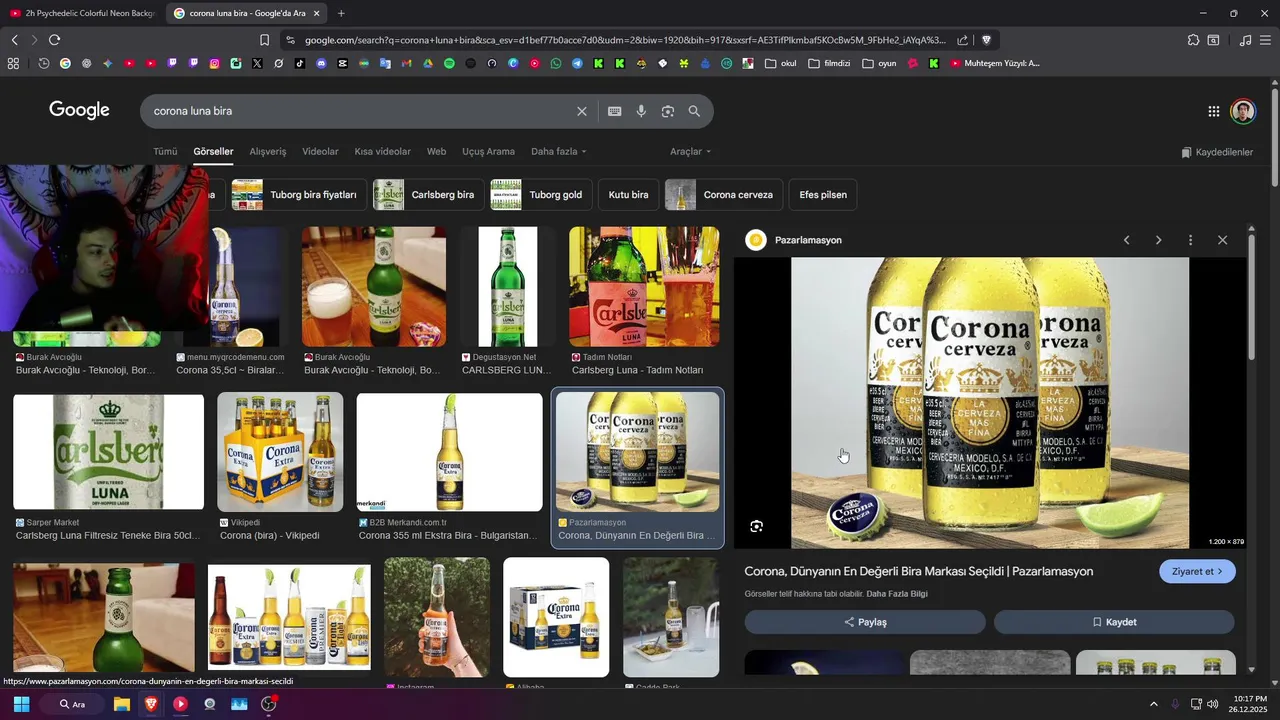Open the oyun bookmarks folder
Screen dimensions: 1280x720
point(879,63)
